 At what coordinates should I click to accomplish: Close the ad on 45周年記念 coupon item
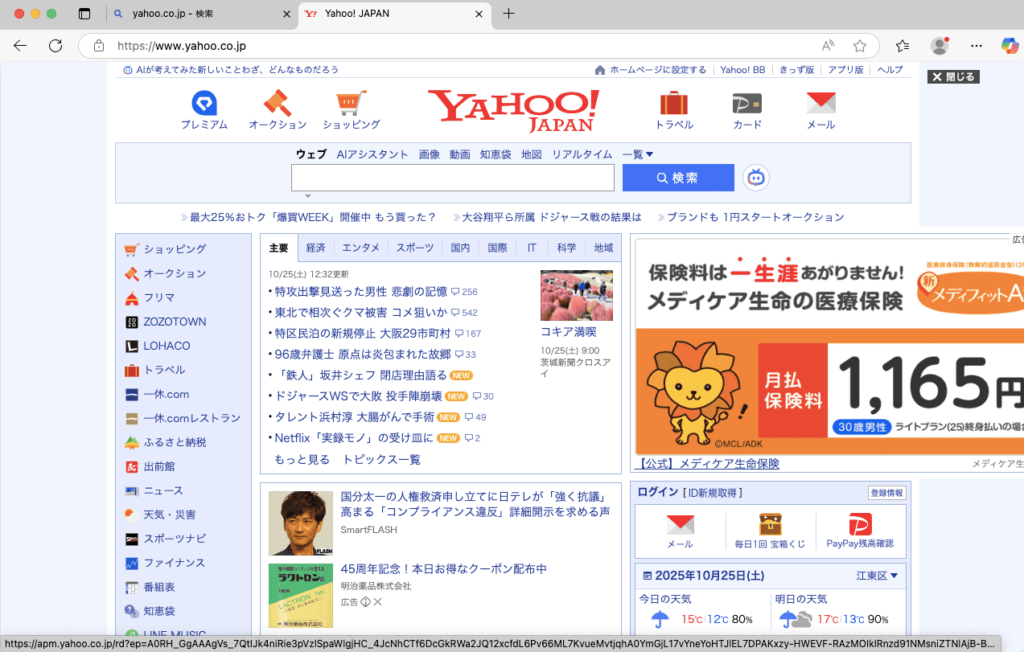point(377,602)
